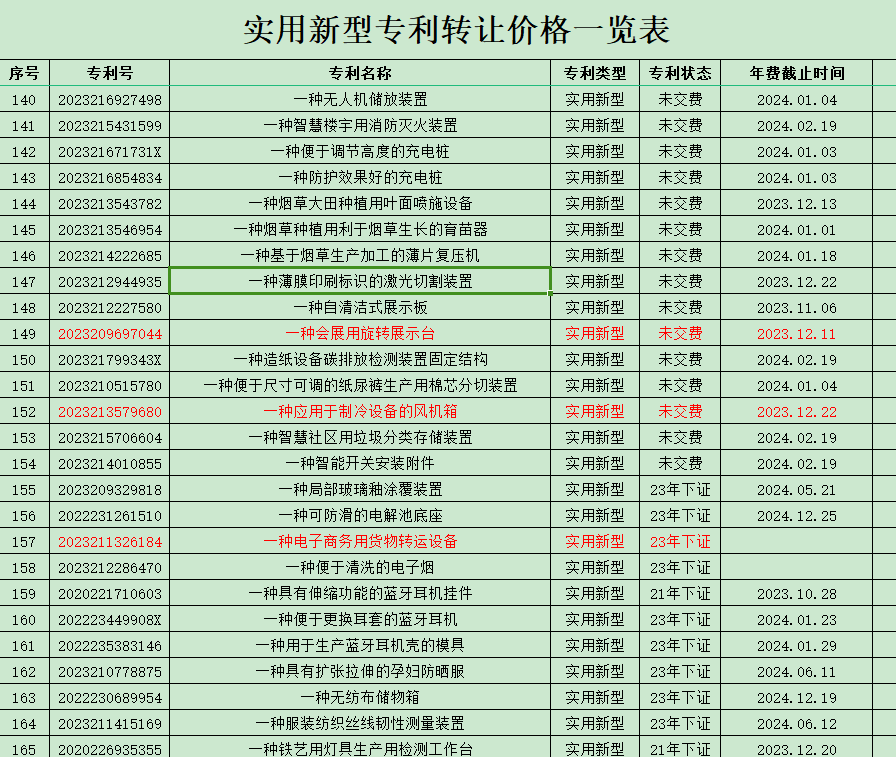Click the red cell 一种电子商务用货物转运设备
896x757 pixels.
pos(360,541)
